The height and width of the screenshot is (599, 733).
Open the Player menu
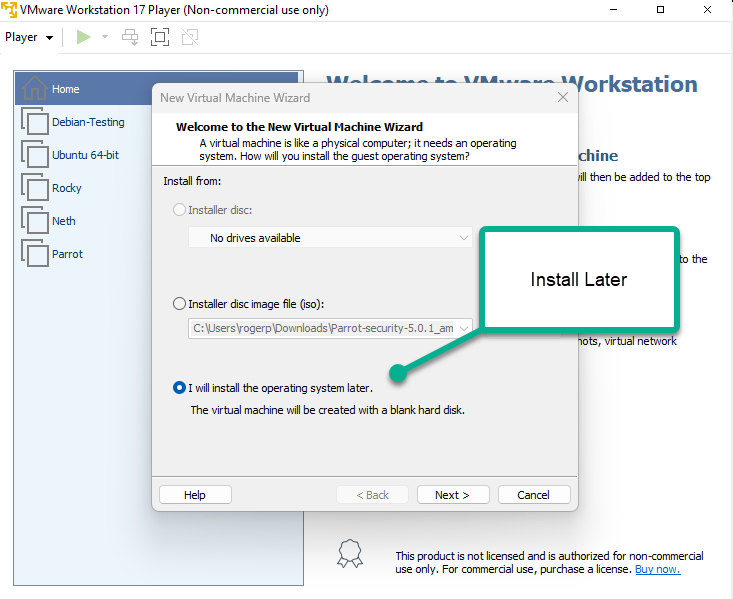tap(29, 37)
